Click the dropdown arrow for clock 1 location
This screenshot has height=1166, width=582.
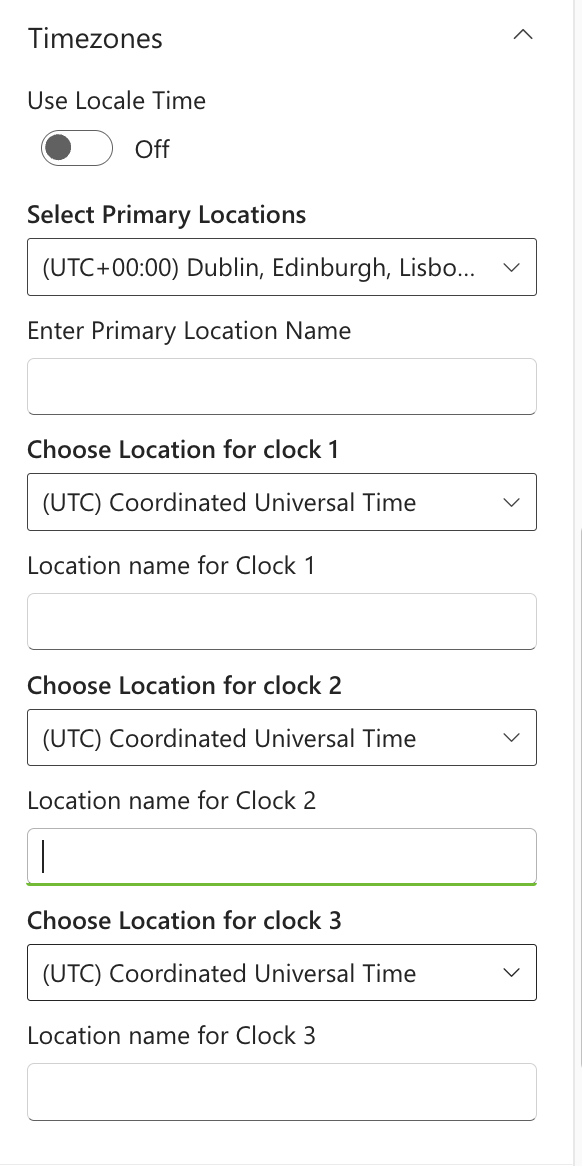pos(512,502)
